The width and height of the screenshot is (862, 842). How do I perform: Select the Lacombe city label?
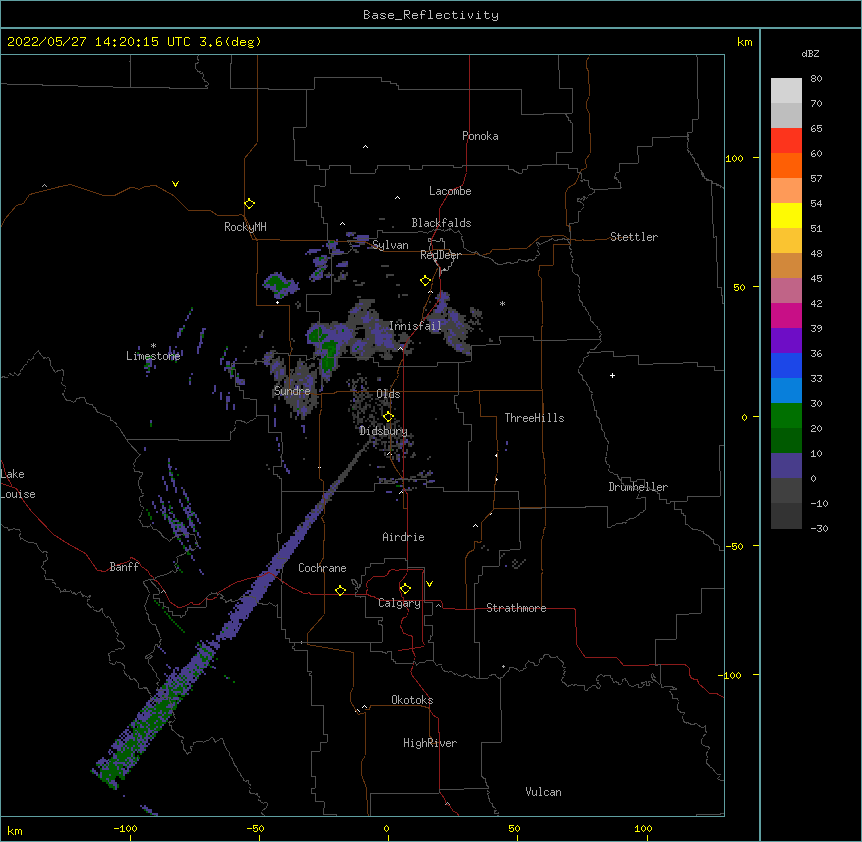(x=450, y=191)
